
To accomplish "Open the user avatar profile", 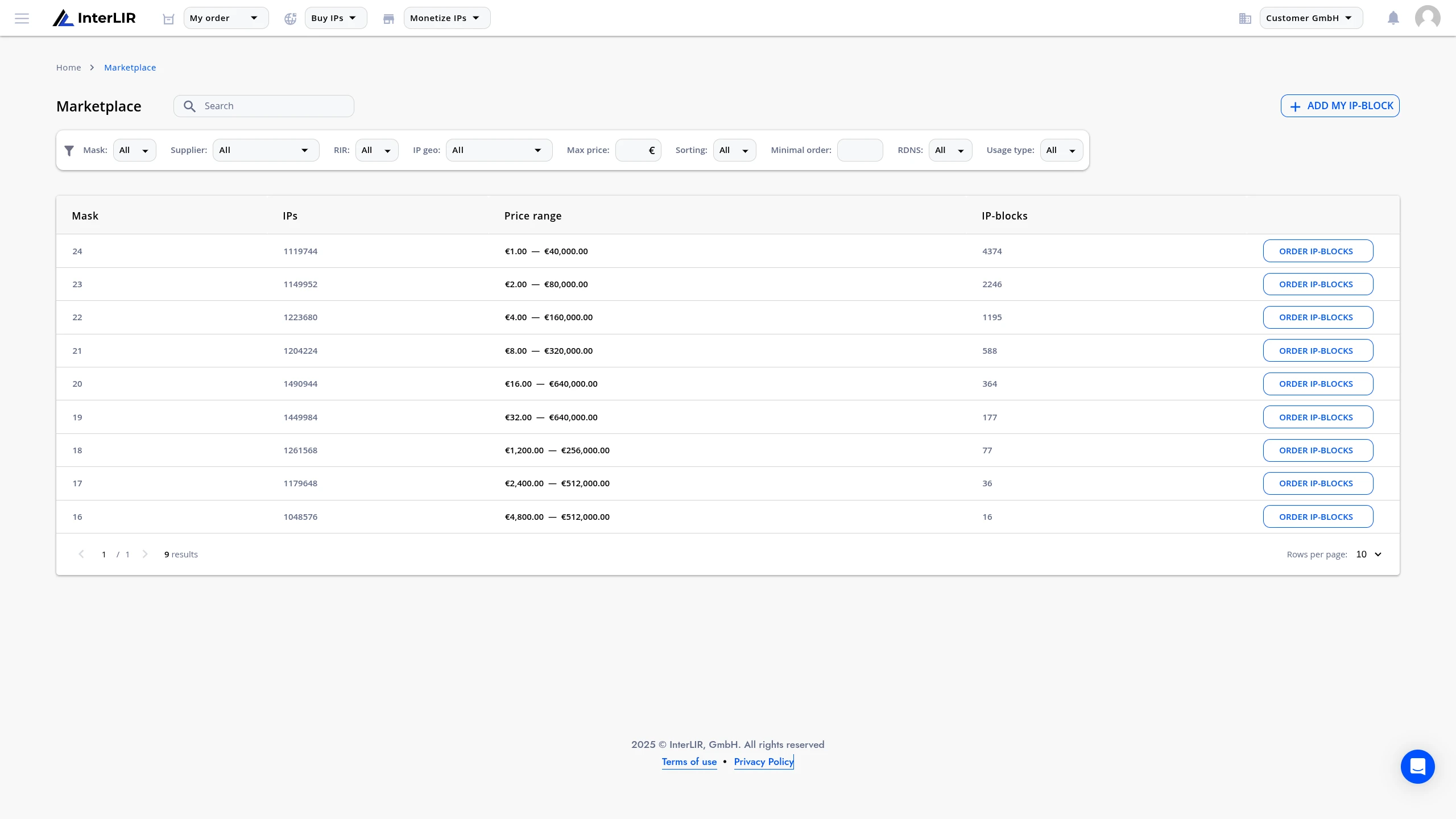I will [x=1428, y=18].
